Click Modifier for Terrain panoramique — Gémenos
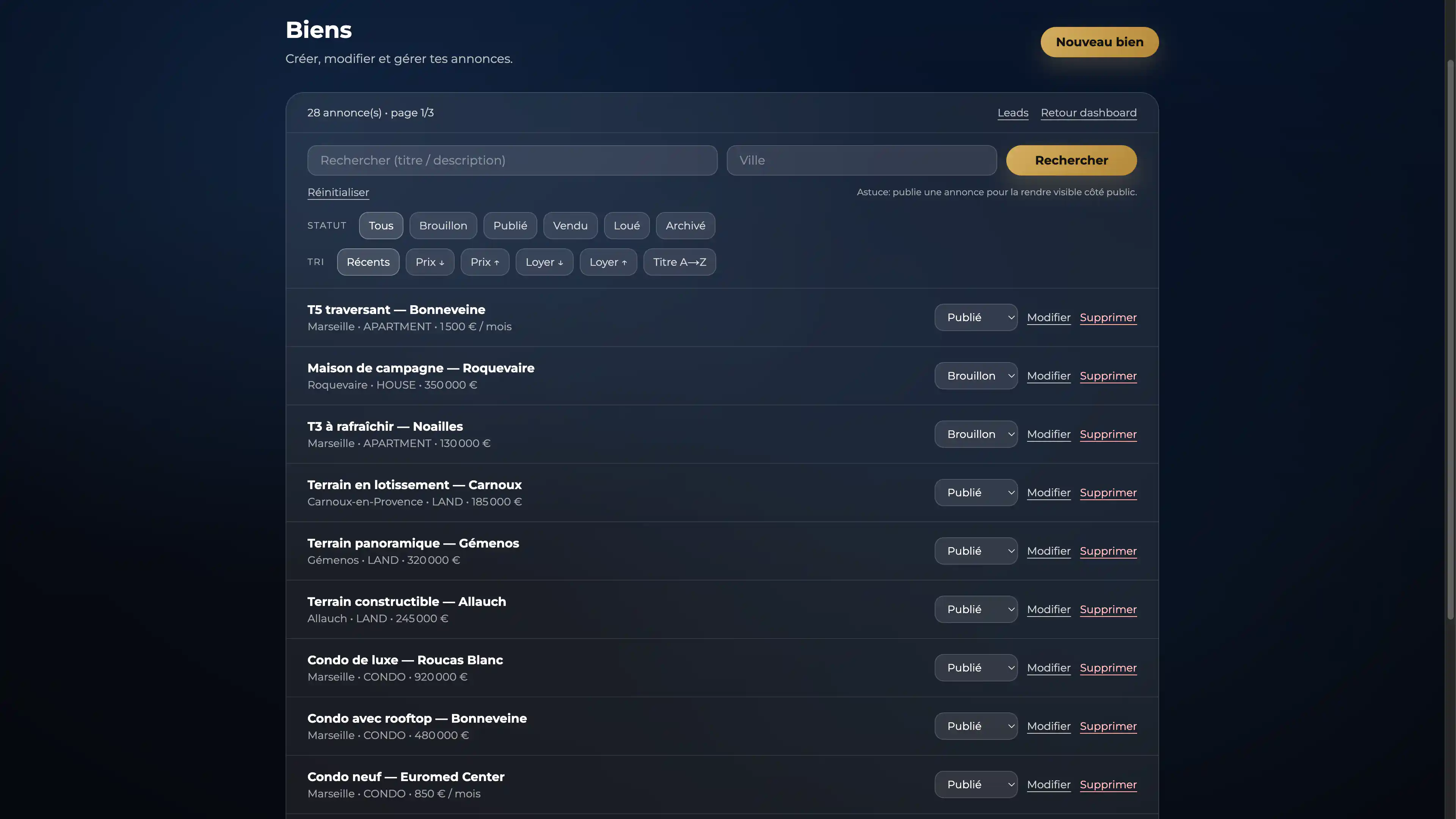The image size is (1456, 819). coord(1048,551)
